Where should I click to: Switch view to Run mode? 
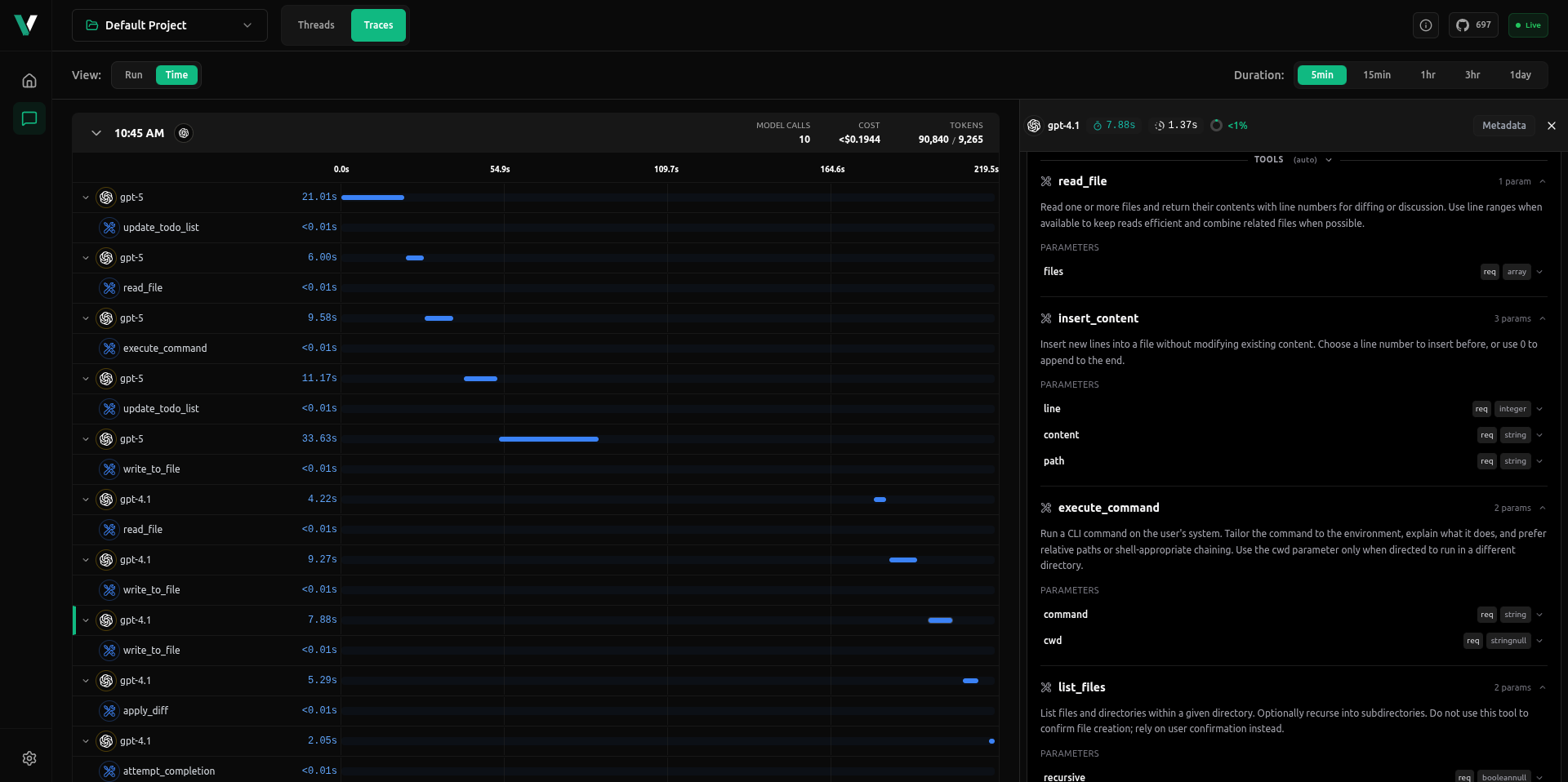coord(133,75)
